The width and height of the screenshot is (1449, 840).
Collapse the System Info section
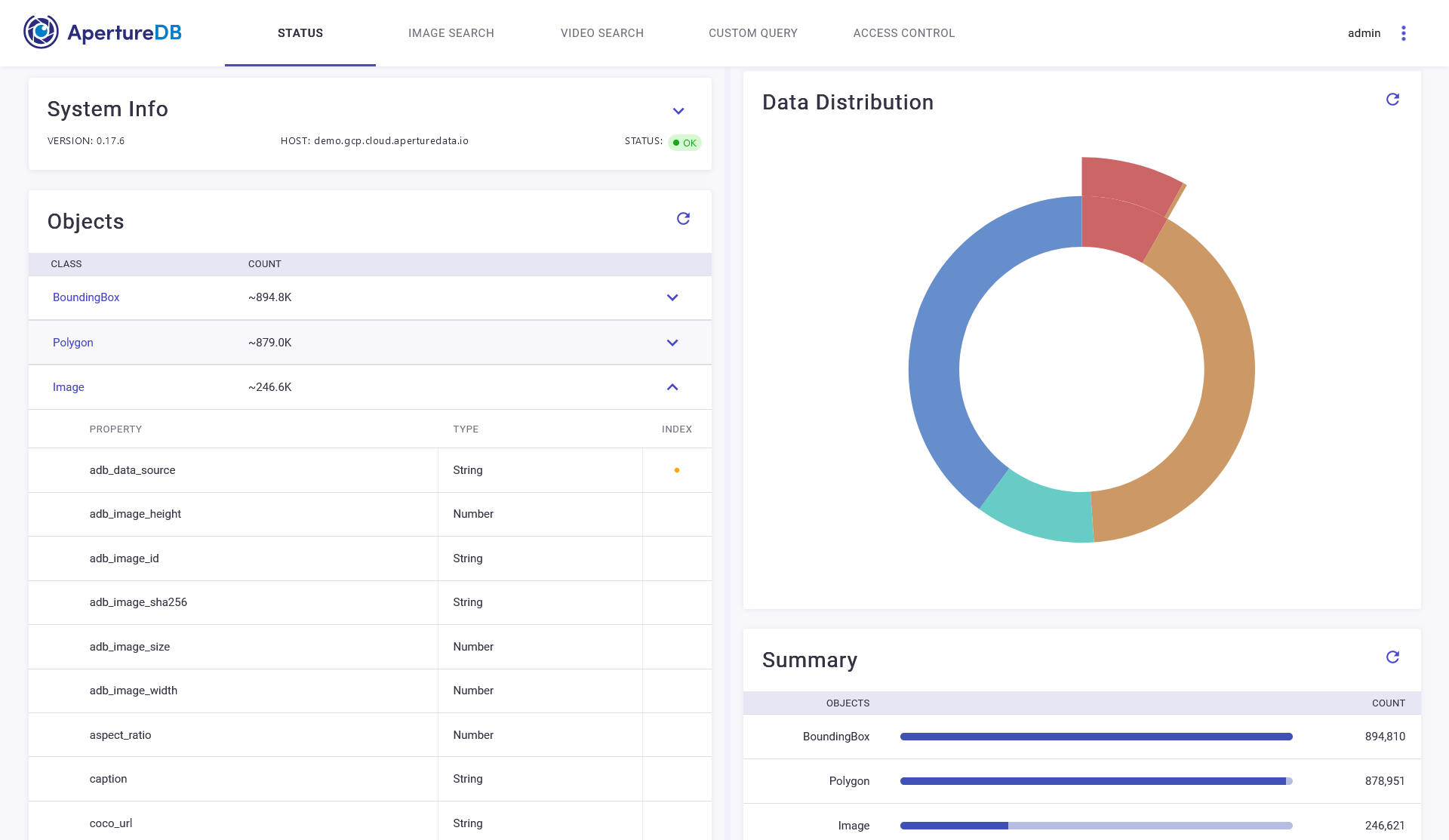point(678,111)
